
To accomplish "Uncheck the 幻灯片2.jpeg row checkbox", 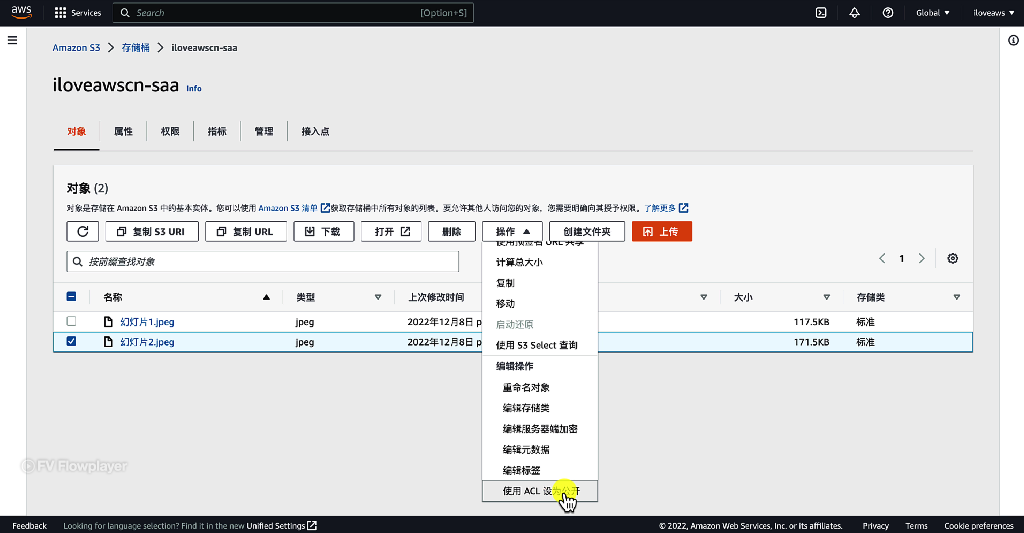I will 71,342.
